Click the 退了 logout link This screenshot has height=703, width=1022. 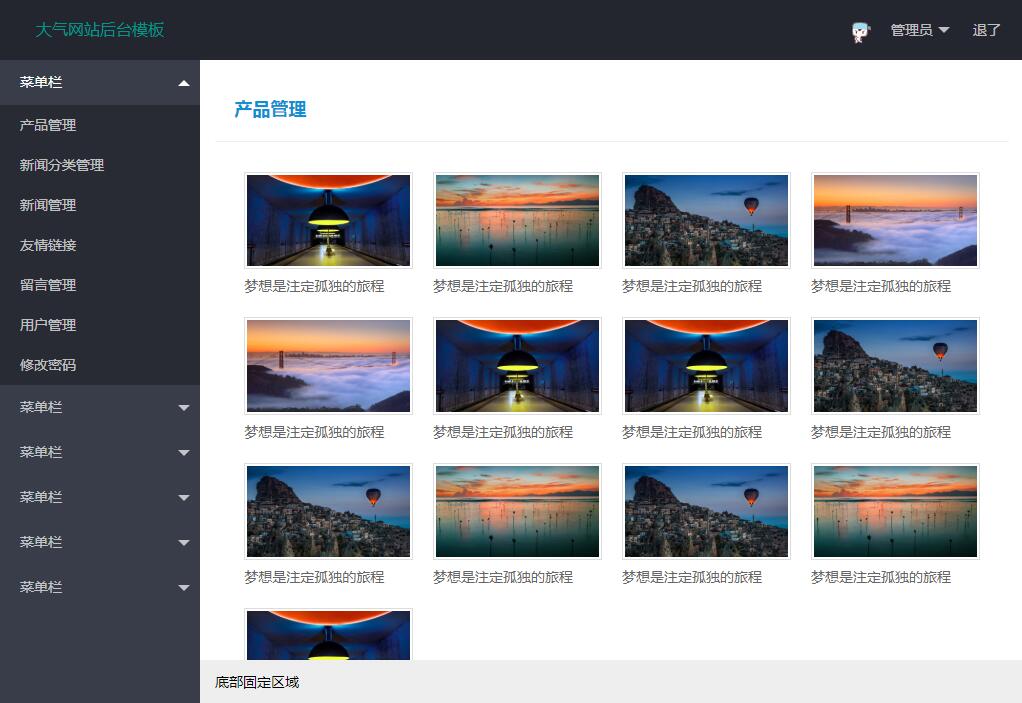pyautogui.click(x=986, y=30)
